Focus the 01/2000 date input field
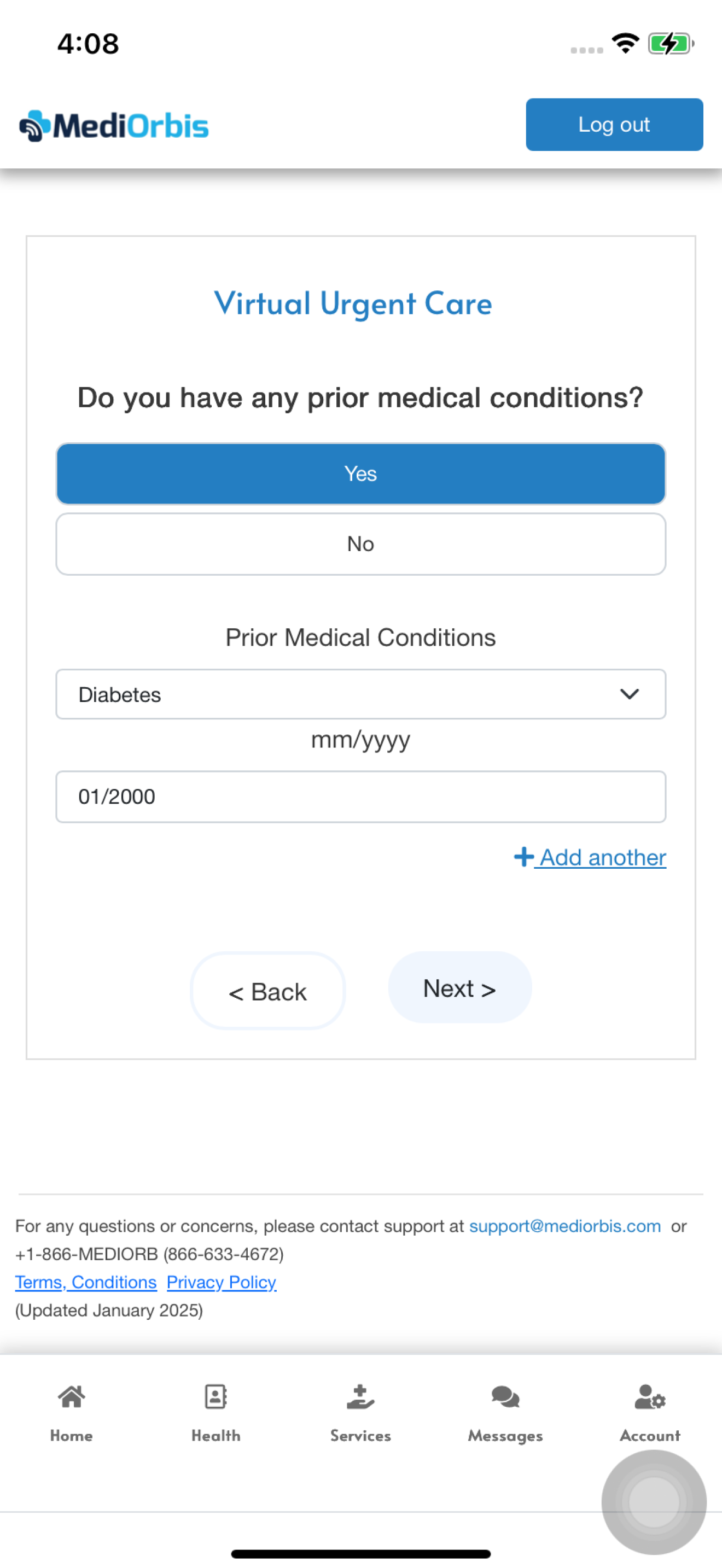722x1568 pixels. 360,796
